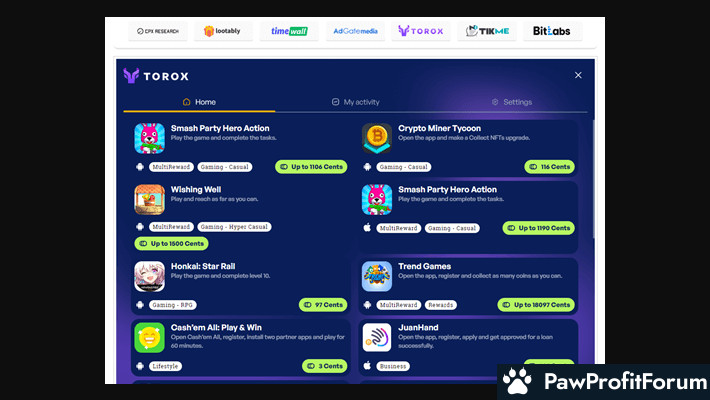Screen dimensions: 710x400
Task: Click the Wishing Well game icon
Action: click(149, 199)
